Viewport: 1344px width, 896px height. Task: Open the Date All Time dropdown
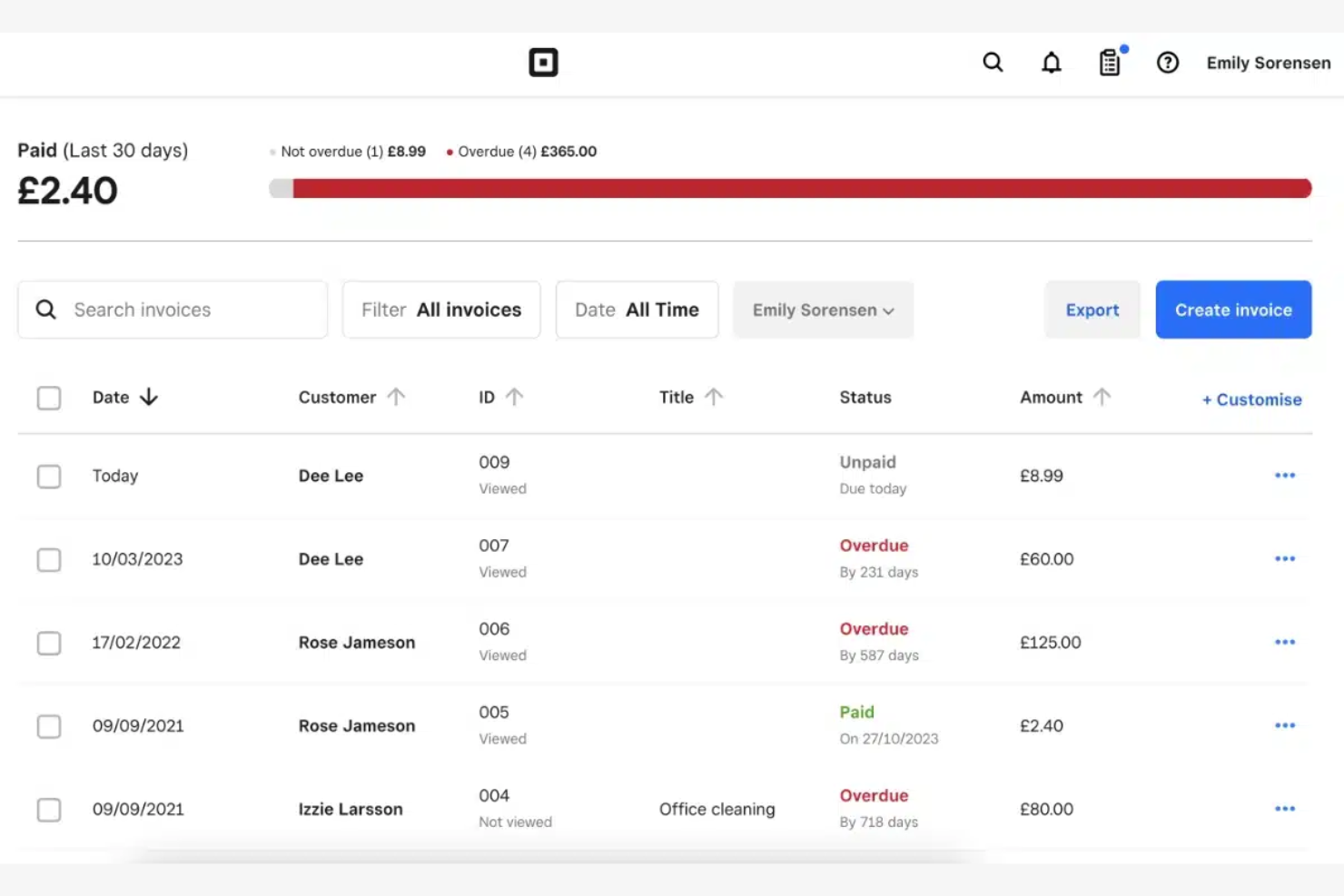coord(637,310)
